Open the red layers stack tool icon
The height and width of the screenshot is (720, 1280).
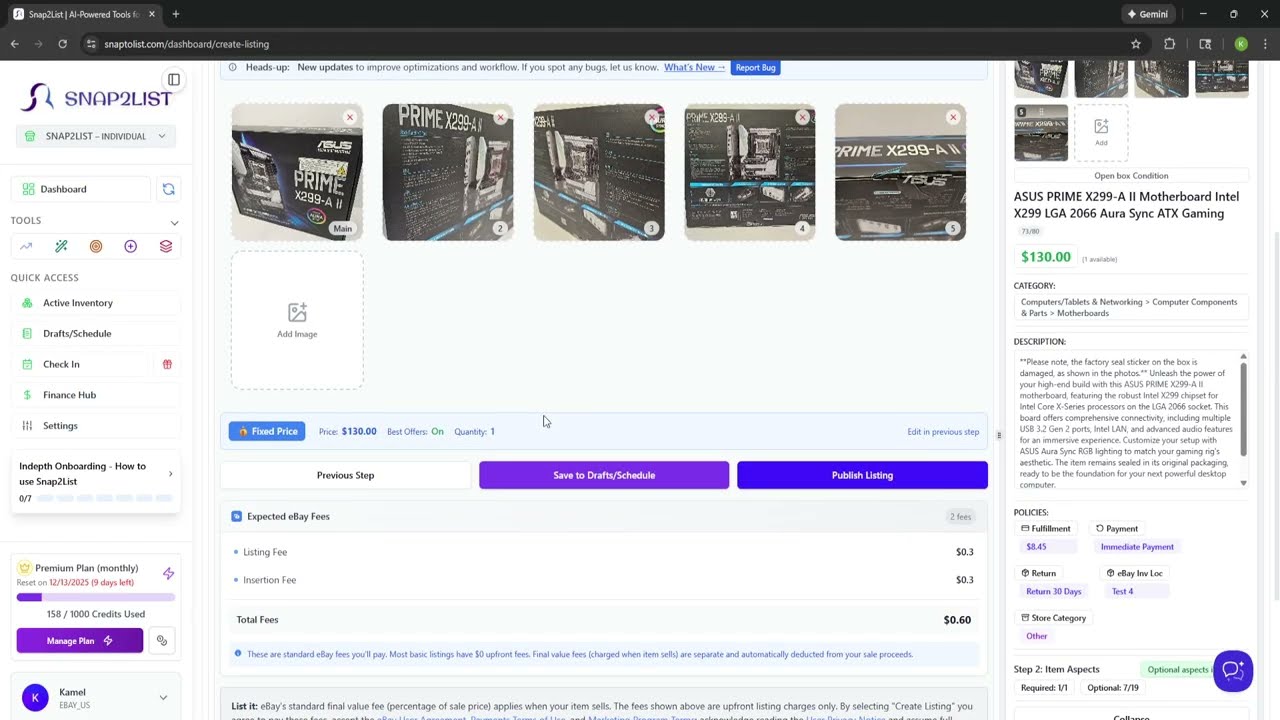[166, 246]
